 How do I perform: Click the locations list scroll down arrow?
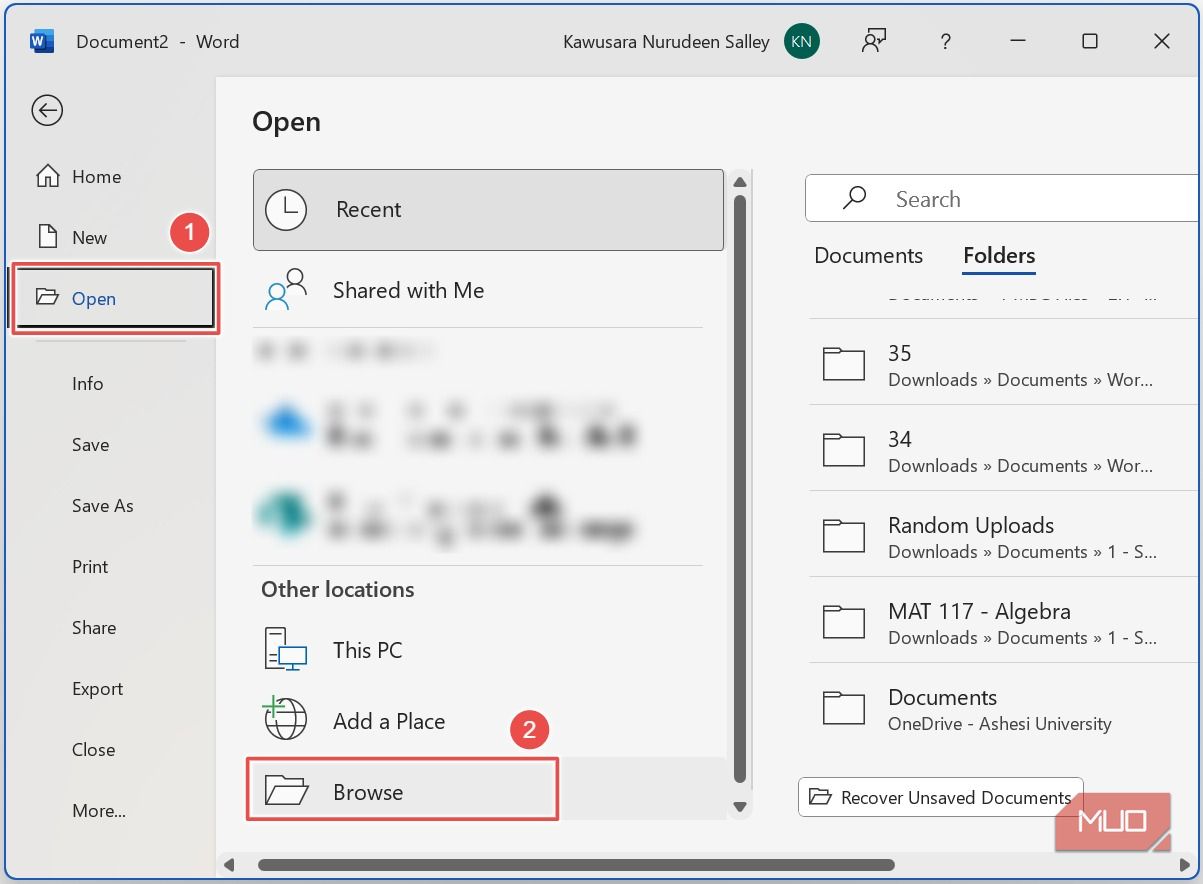(740, 806)
